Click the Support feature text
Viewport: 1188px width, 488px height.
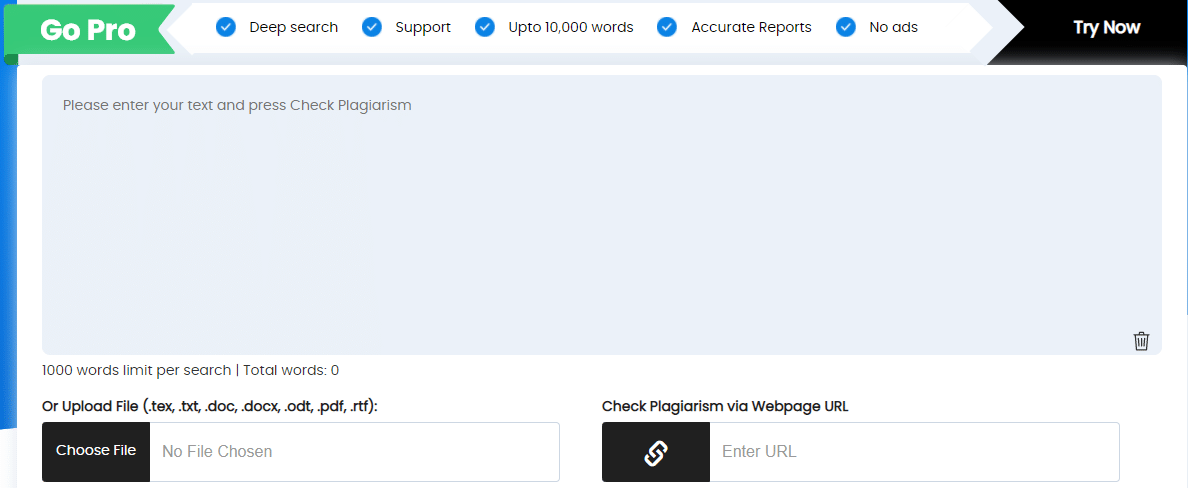423,28
